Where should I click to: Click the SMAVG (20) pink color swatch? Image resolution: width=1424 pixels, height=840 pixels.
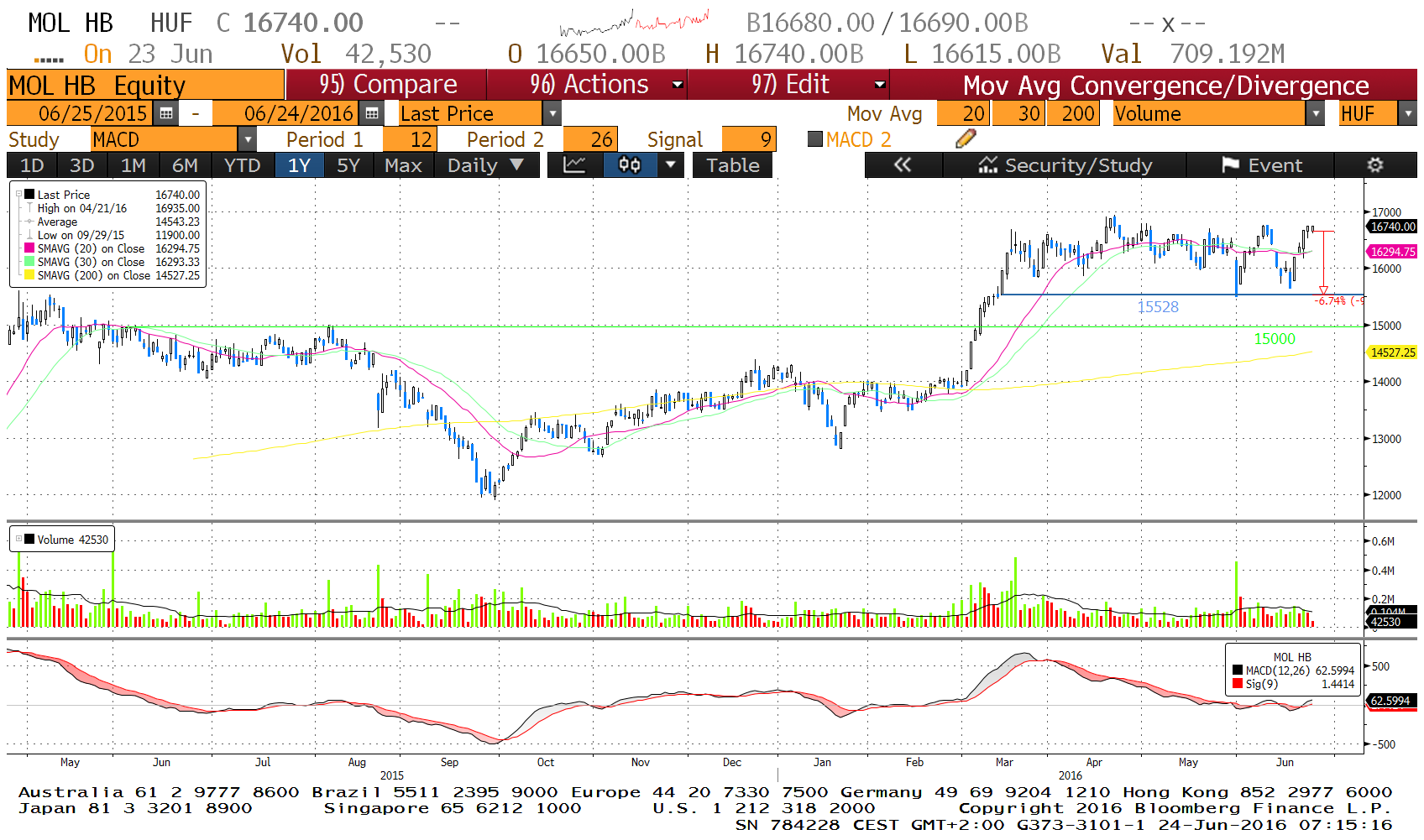tap(29, 248)
